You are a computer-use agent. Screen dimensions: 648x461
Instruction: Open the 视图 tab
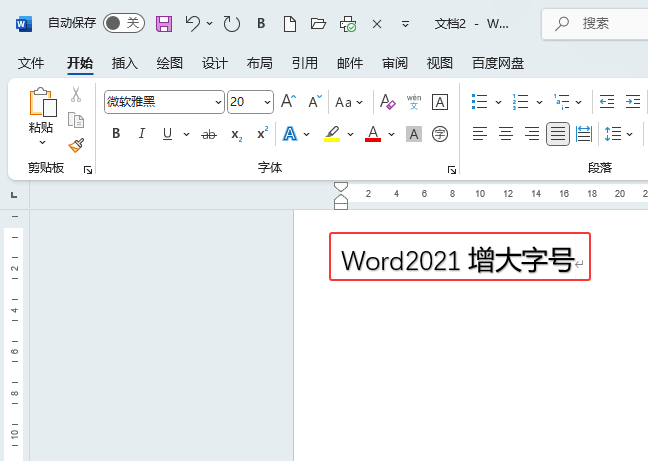coord(440,63)
